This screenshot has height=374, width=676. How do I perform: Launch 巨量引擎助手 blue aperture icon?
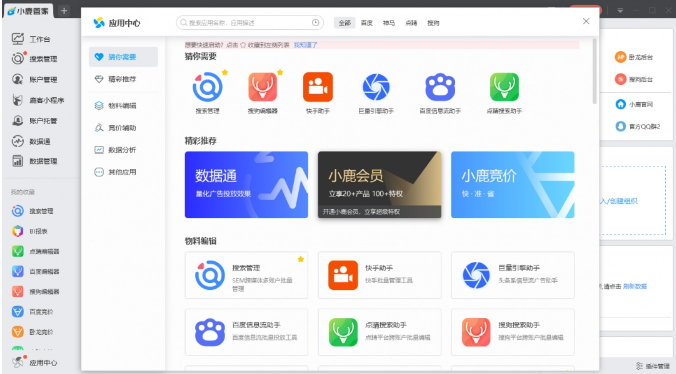point(376,87)
